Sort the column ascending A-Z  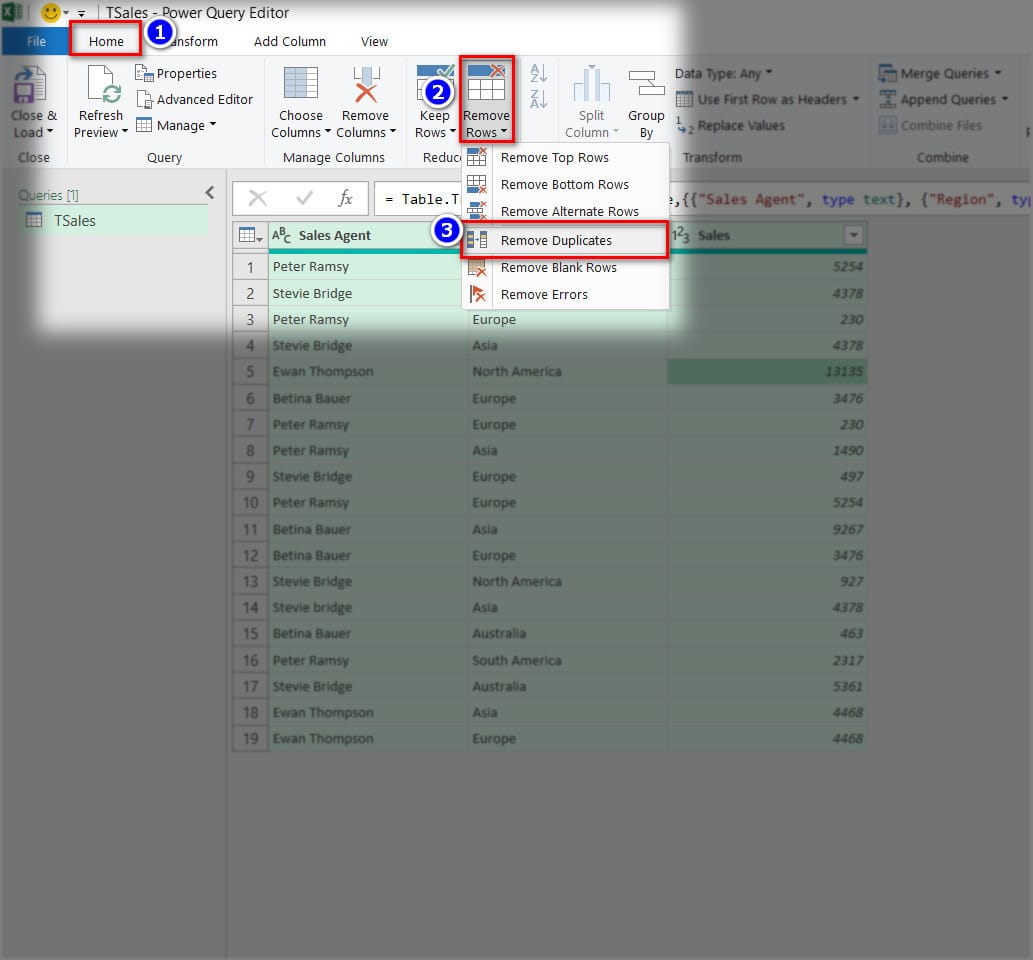(537, 72)
